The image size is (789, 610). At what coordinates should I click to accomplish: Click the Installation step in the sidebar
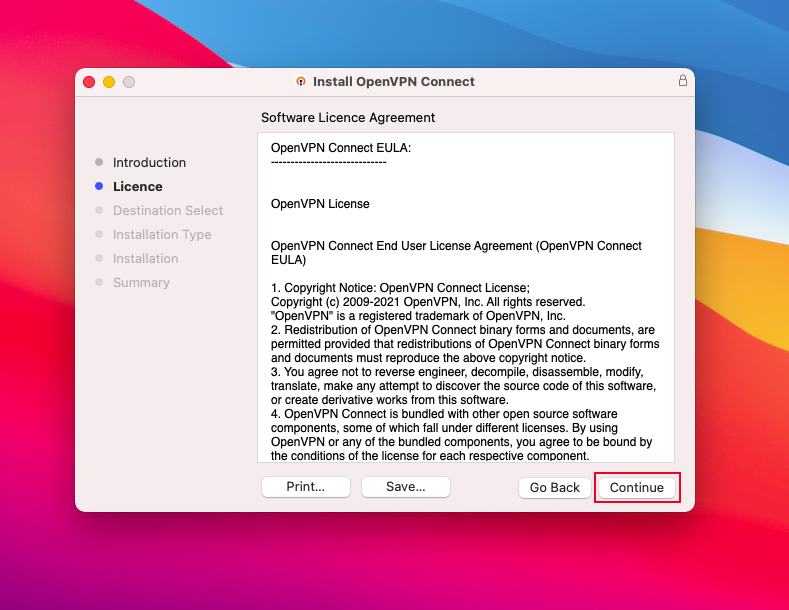(x=145, y=259)
